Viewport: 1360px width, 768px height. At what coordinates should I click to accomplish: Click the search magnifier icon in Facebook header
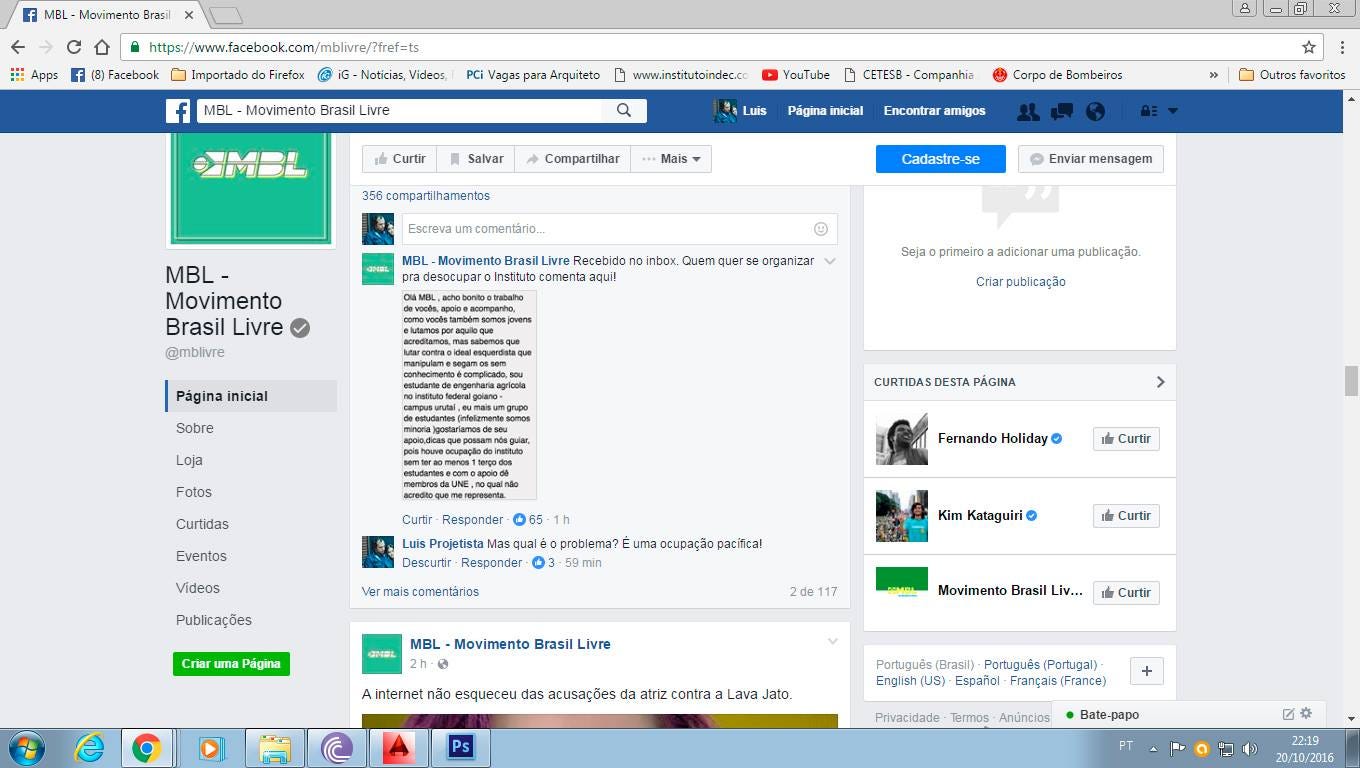624,111
